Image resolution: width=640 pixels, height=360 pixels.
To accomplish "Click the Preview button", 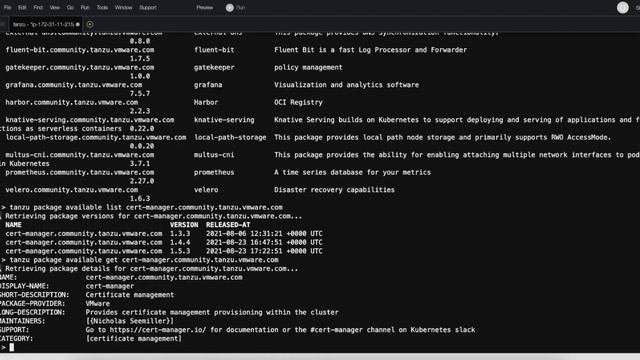I will pos(204,7).
